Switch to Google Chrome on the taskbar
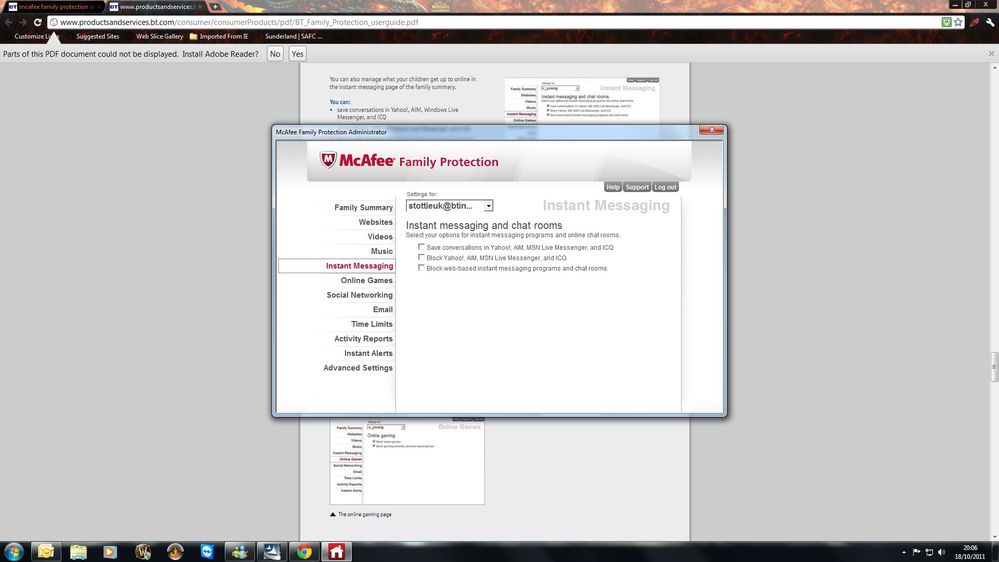This screenshot has width=999, height=562. (x=305, y=552)
